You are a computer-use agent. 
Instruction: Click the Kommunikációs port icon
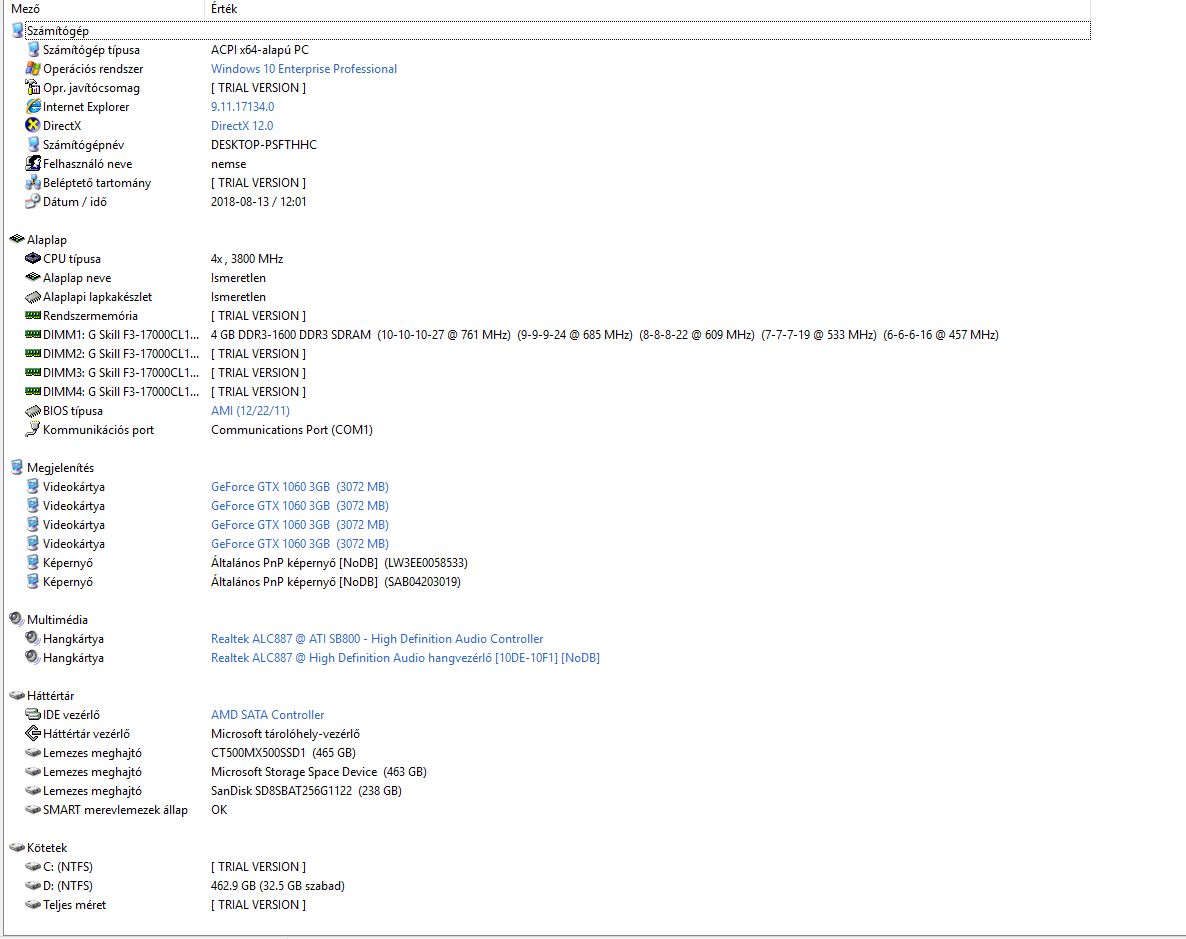point(33,429)
